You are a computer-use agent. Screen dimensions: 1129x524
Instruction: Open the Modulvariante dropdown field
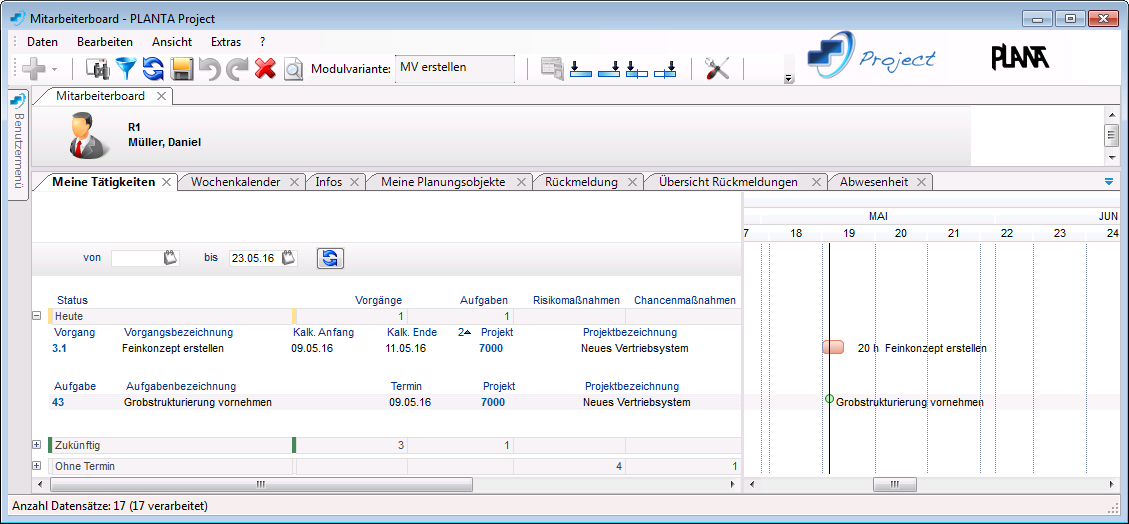[455, 68]
